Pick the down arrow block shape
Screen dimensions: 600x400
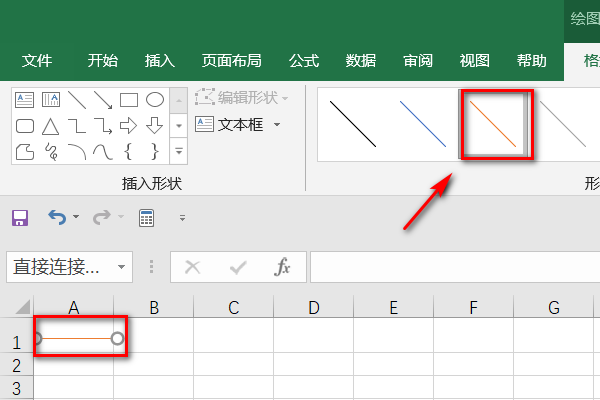click(x=155, y=126)
